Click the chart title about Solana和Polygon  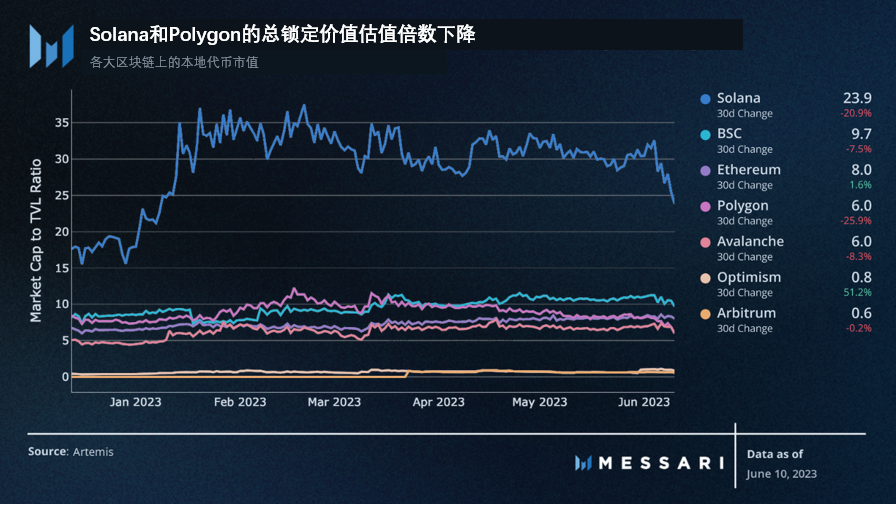point(282,35)
